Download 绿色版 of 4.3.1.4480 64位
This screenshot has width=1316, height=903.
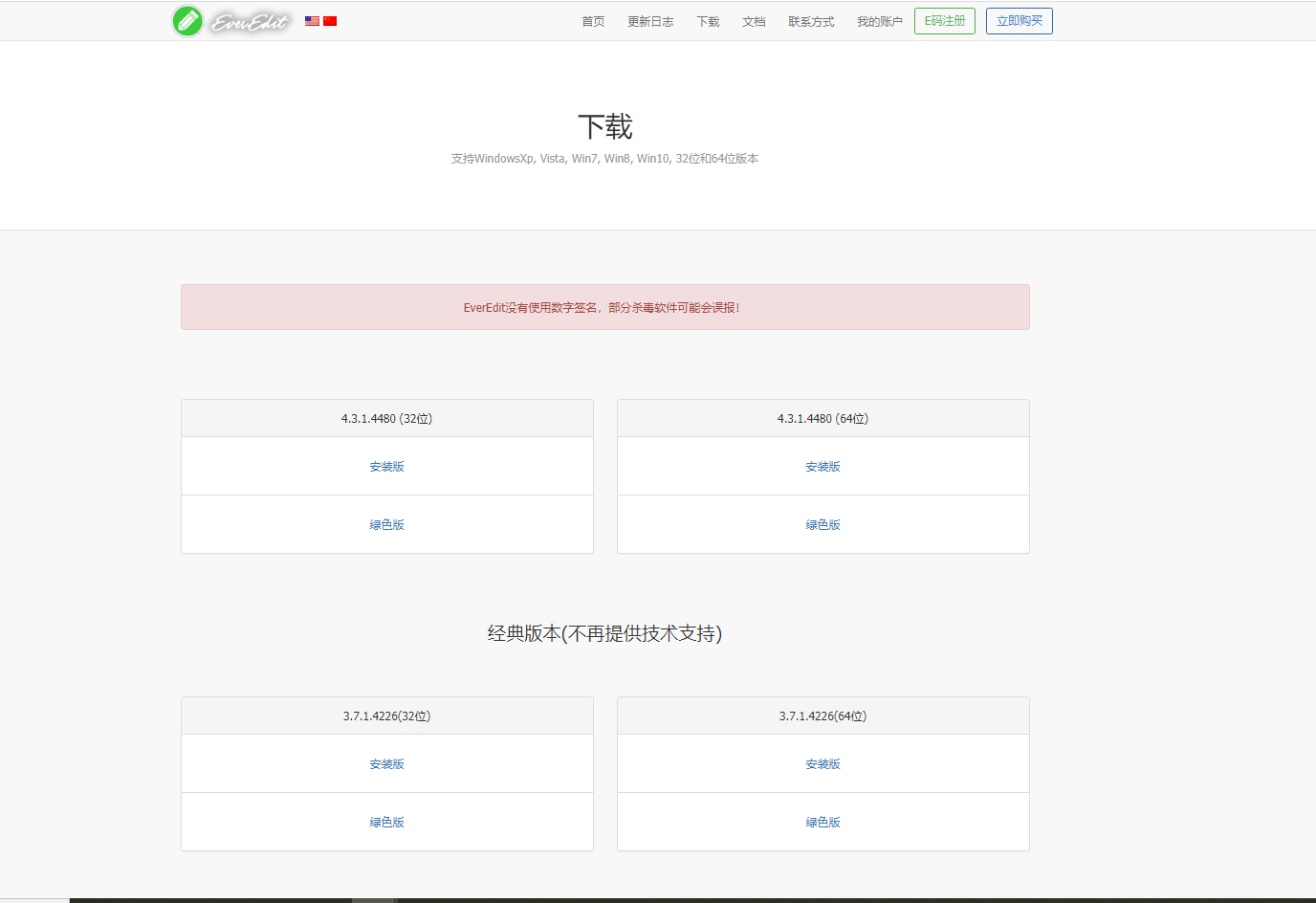(x=822, y=524)
